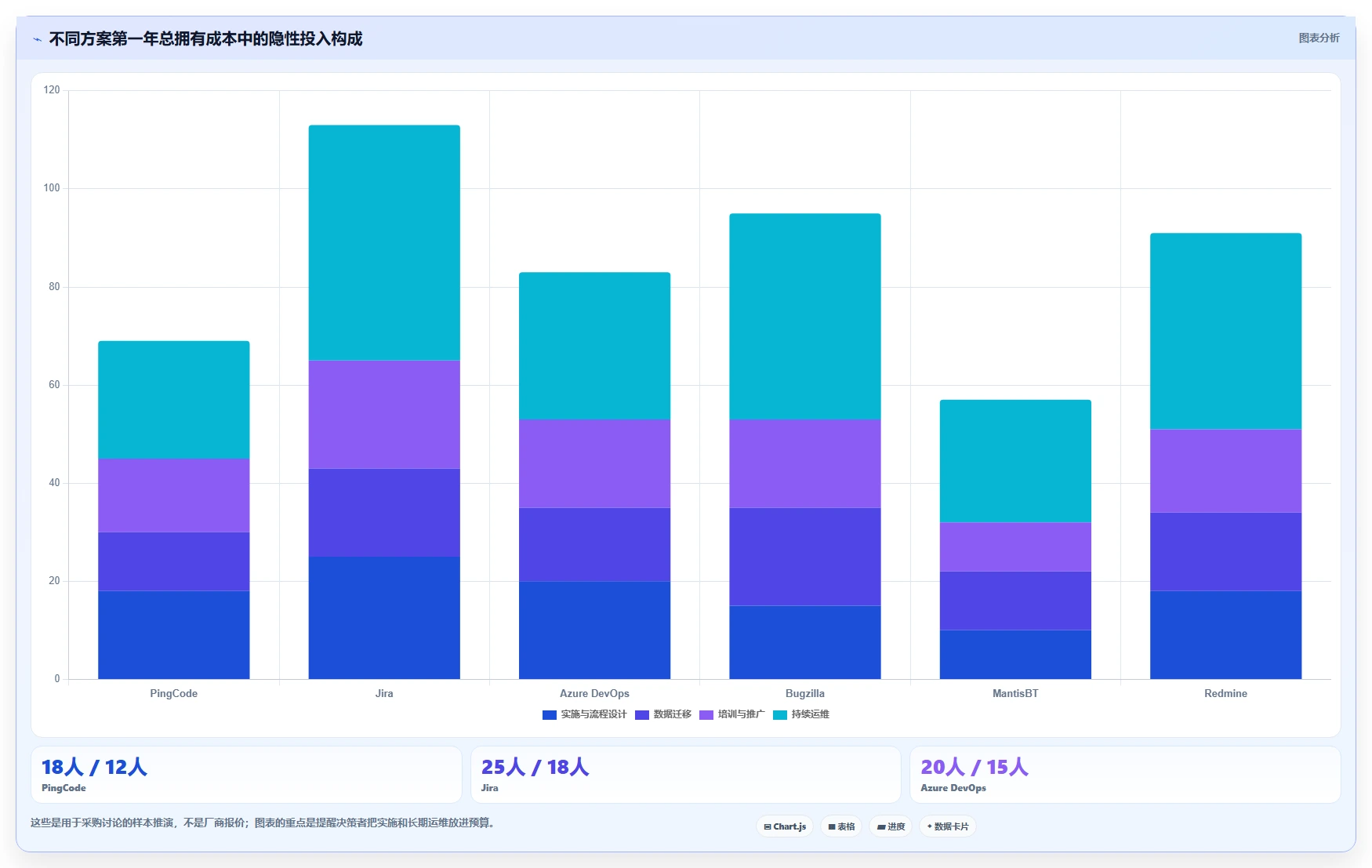Click the Bugzilla x-axis label
Screen dimensions: 1372x868
point(805,694)
